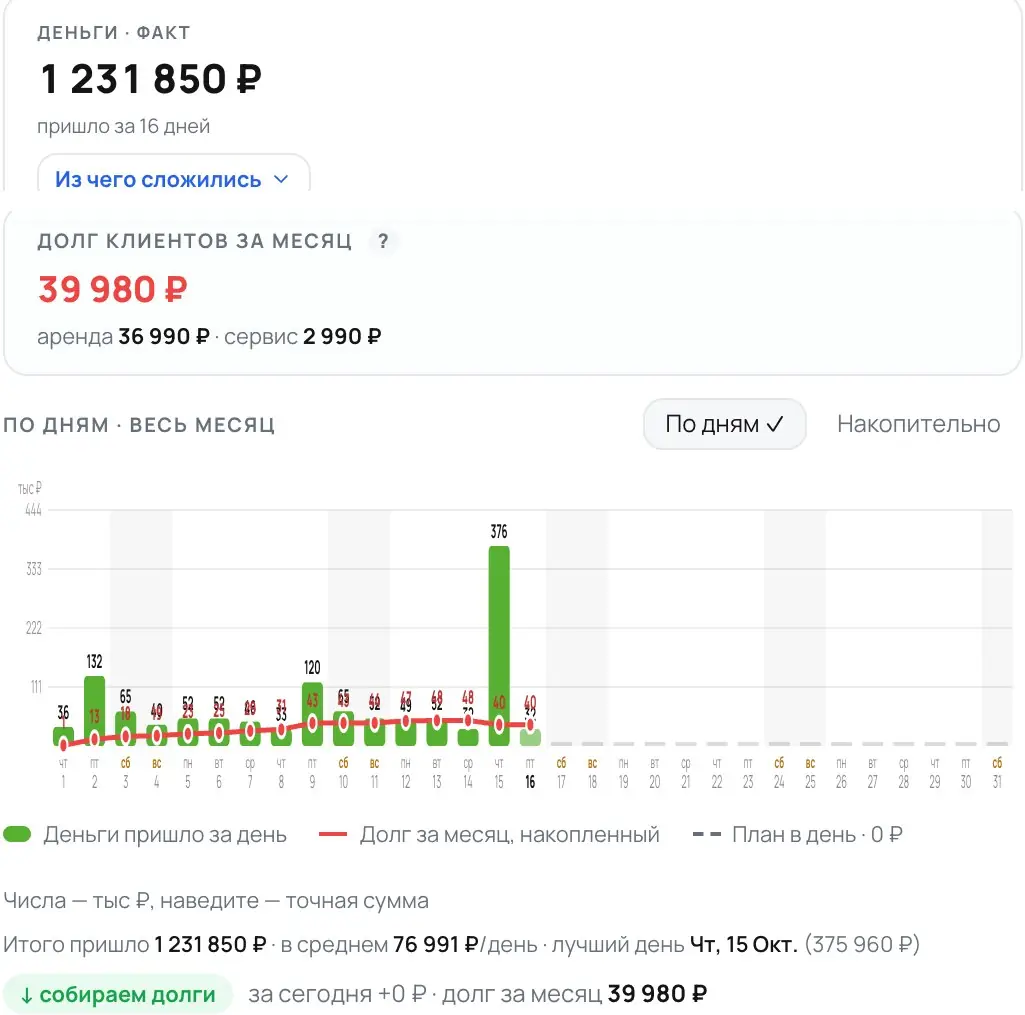Click the day "17" axis label
This screenshot has width=1025, height=1015.
coord(561,782)
